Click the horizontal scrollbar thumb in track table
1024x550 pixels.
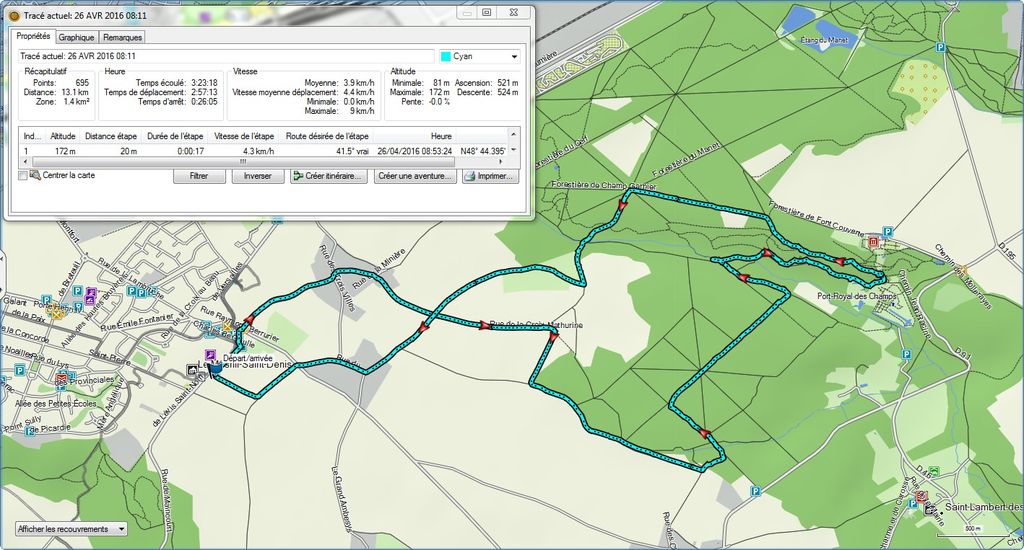coord(242,161)
